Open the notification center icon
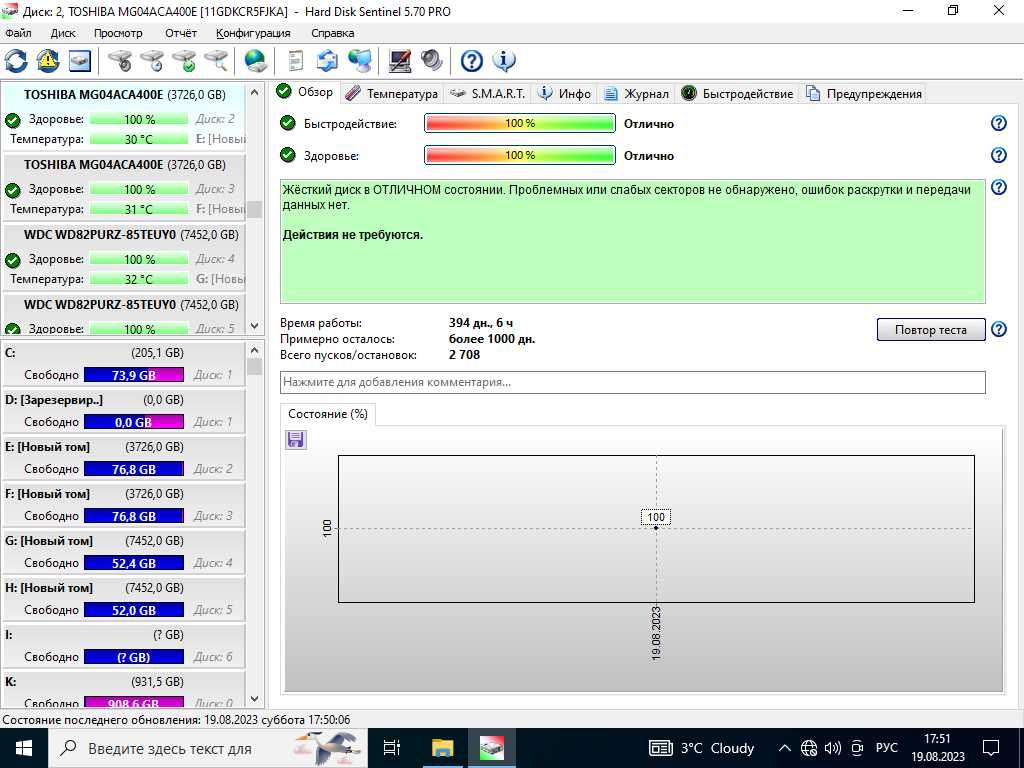Viewport: 1024px width, 768px height. tap(991, 748)
